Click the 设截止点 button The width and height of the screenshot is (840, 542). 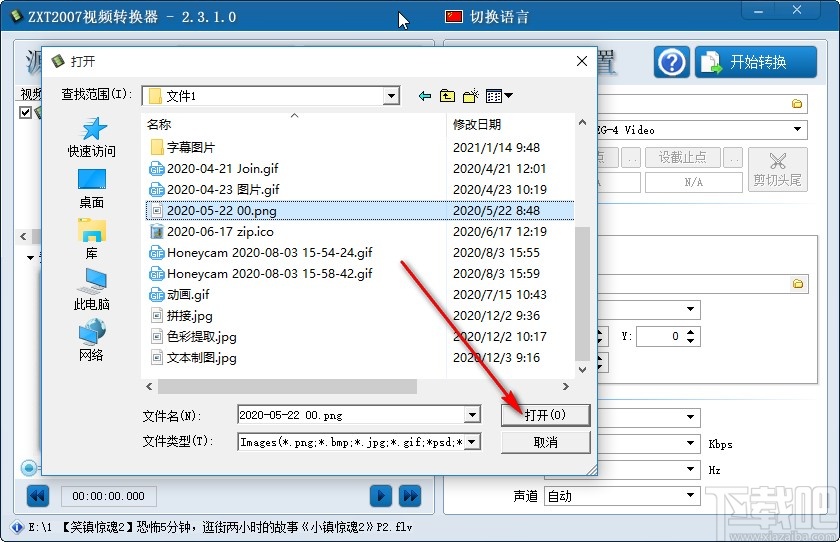pos(682,157)
